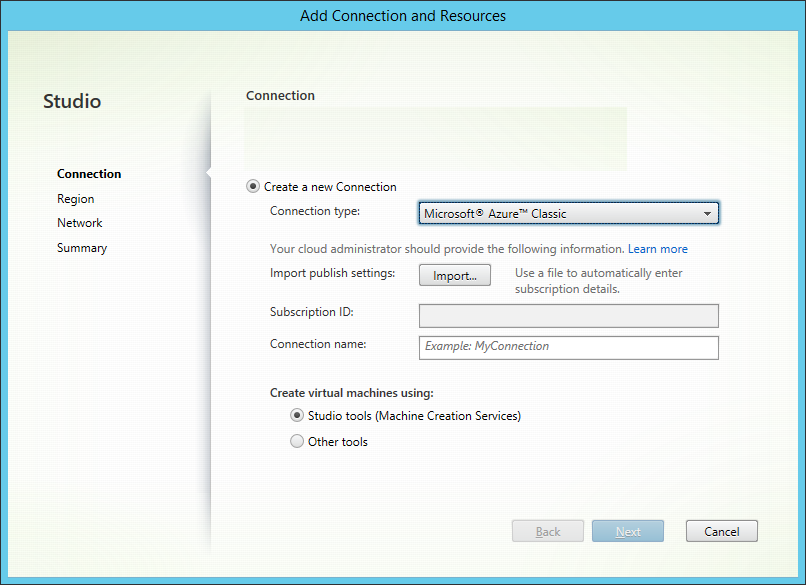The height and width of the screenshot is (585, 806).
Task: Go to the Summary step in sidebar
Action: tap(82, 248)
